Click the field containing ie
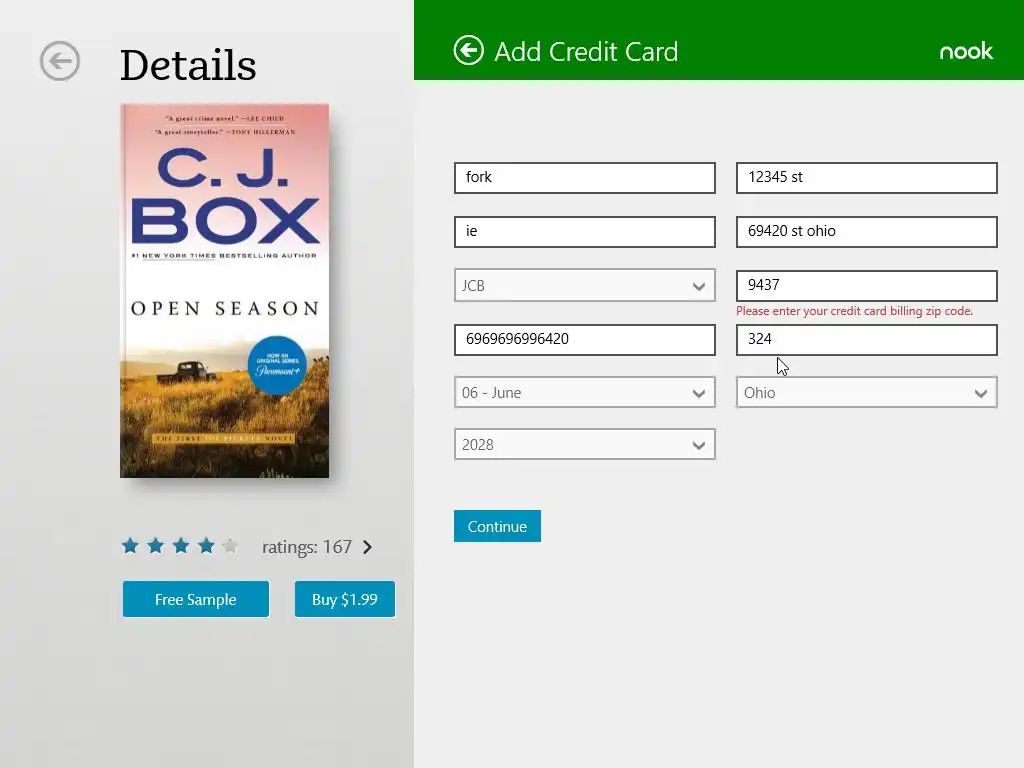1024x768 pixels. click(584, 232)
